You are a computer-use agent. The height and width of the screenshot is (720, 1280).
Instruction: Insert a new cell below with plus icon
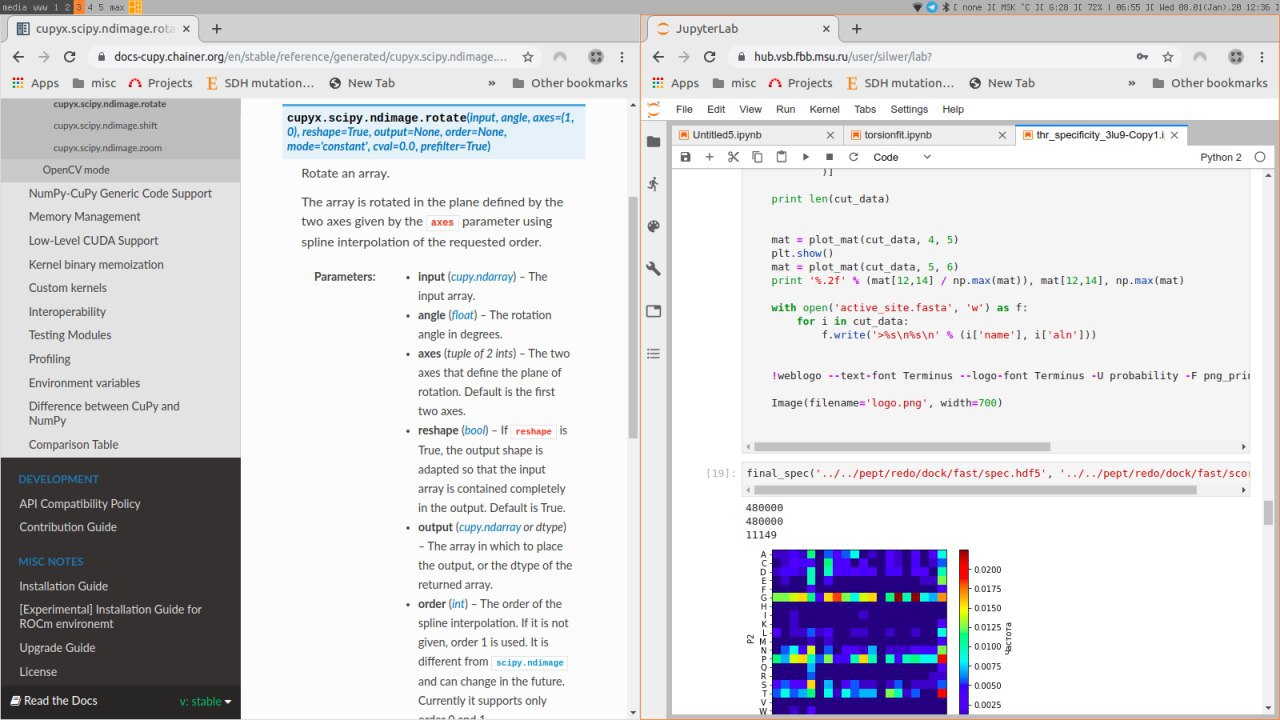pos(709,157)
